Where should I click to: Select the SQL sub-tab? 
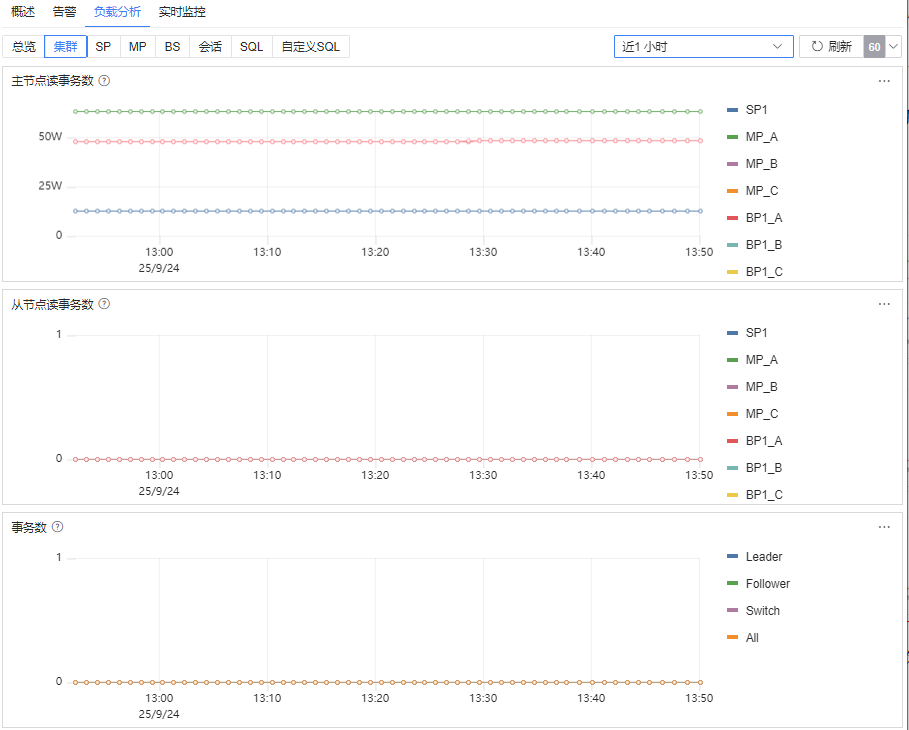pyautogui.click(x=252, y=46)
